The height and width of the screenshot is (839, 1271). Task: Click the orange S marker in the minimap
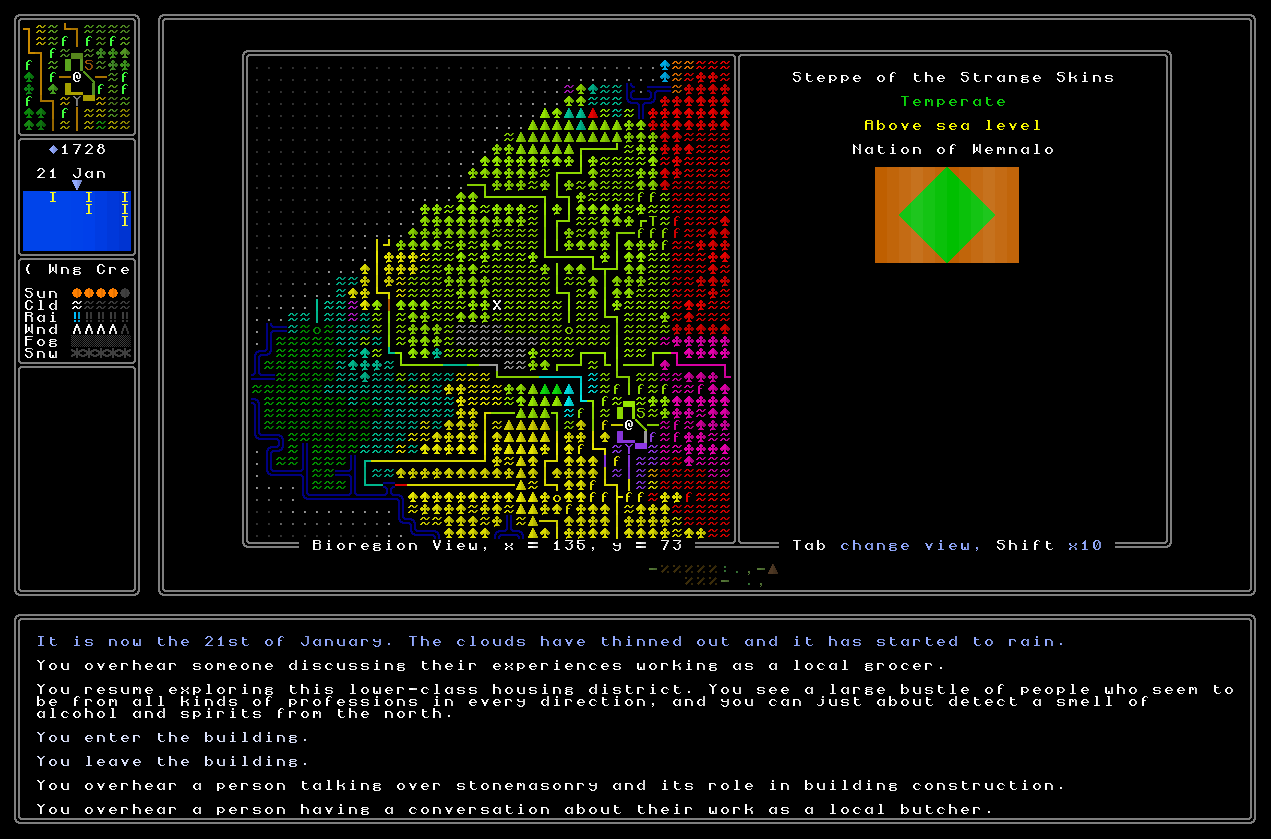(88, 64)
